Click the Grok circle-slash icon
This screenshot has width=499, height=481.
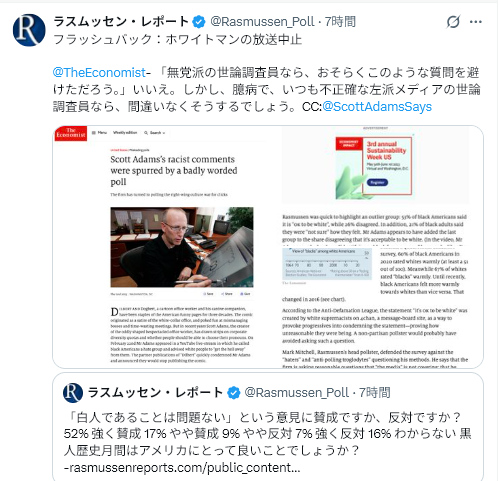(x=453, y=22)
